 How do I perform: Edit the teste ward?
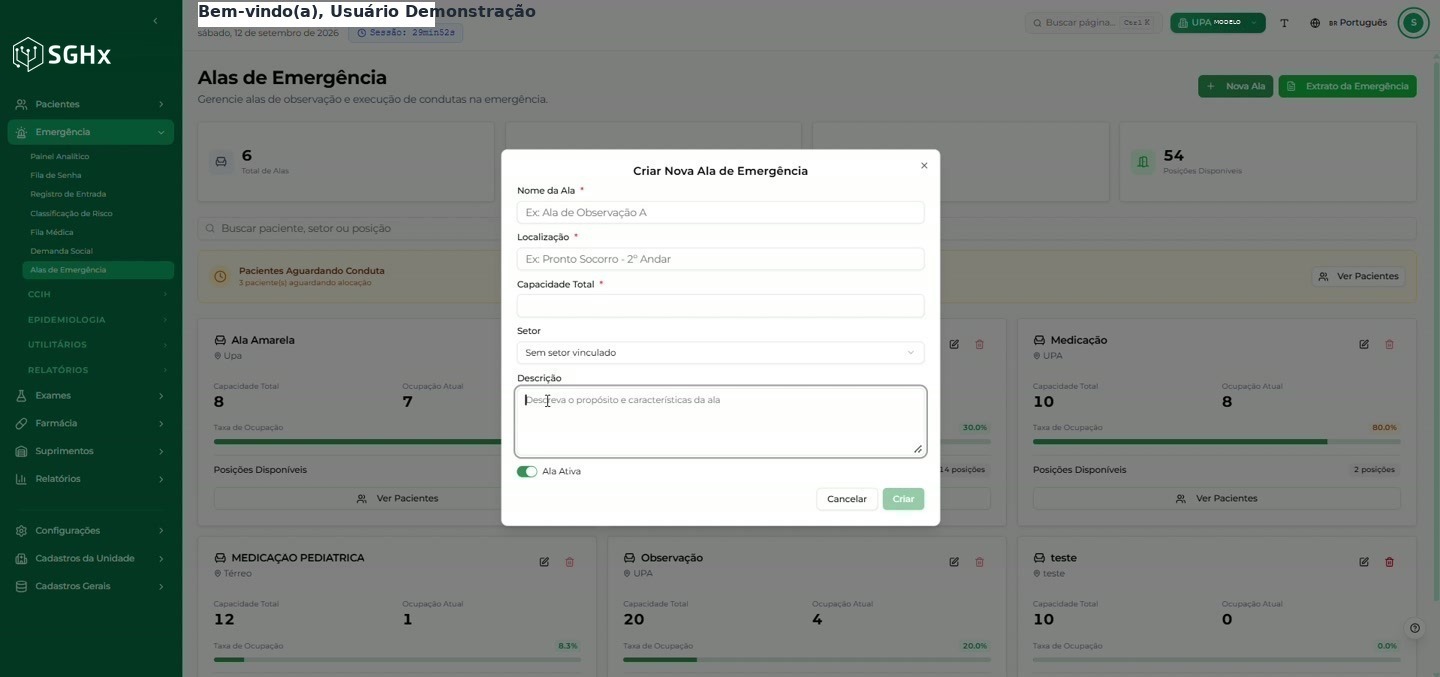pos(1364,562)
